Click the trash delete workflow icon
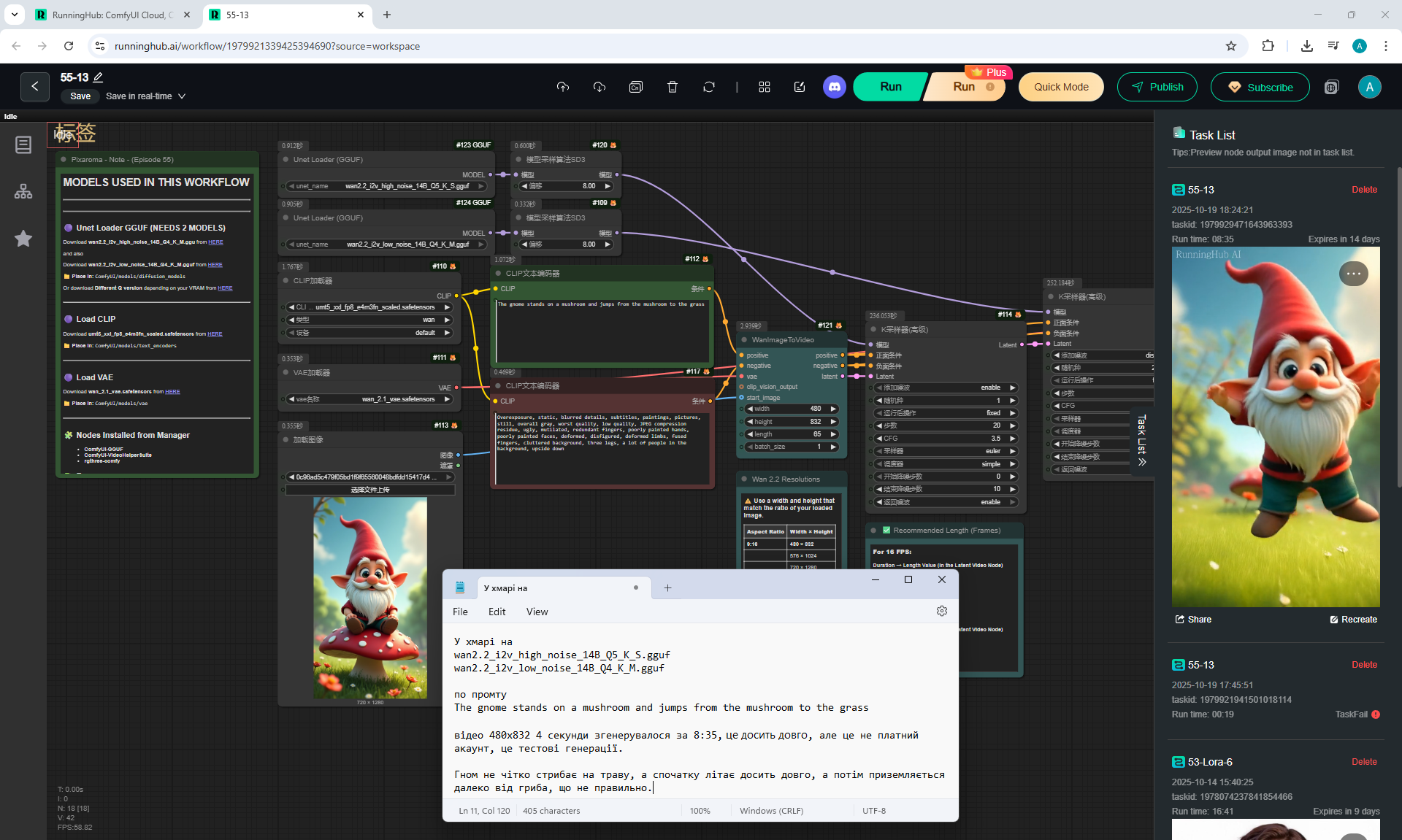 tap(672, 87)
